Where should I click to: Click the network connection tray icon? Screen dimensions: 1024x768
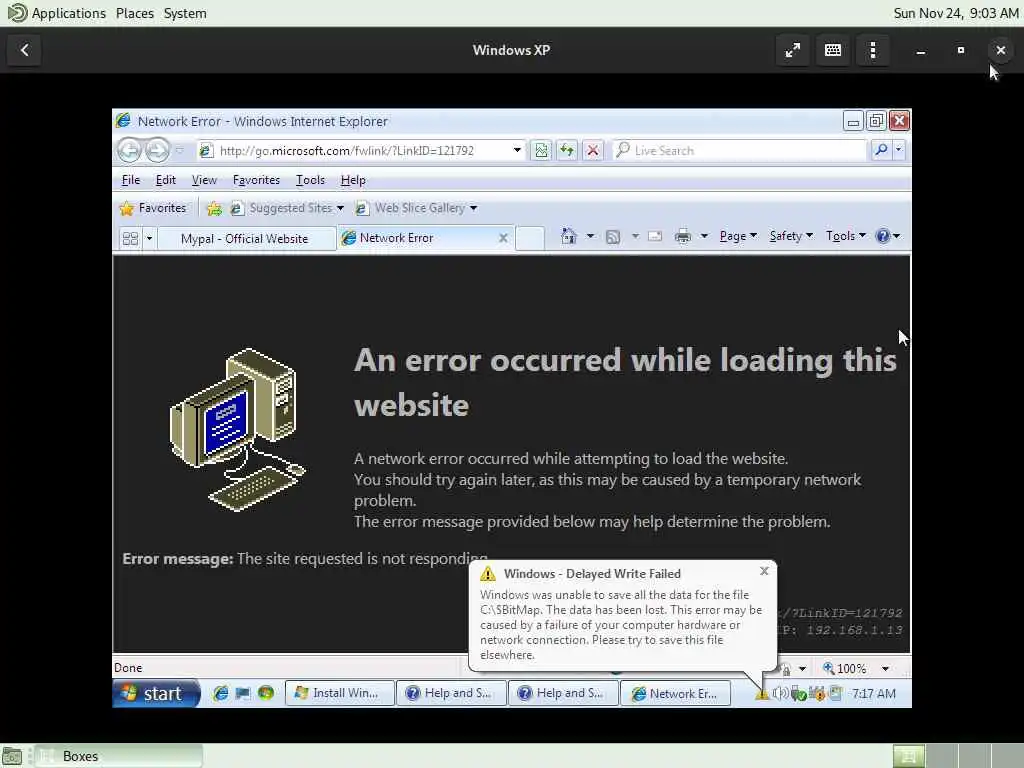(x=835, y=694)
